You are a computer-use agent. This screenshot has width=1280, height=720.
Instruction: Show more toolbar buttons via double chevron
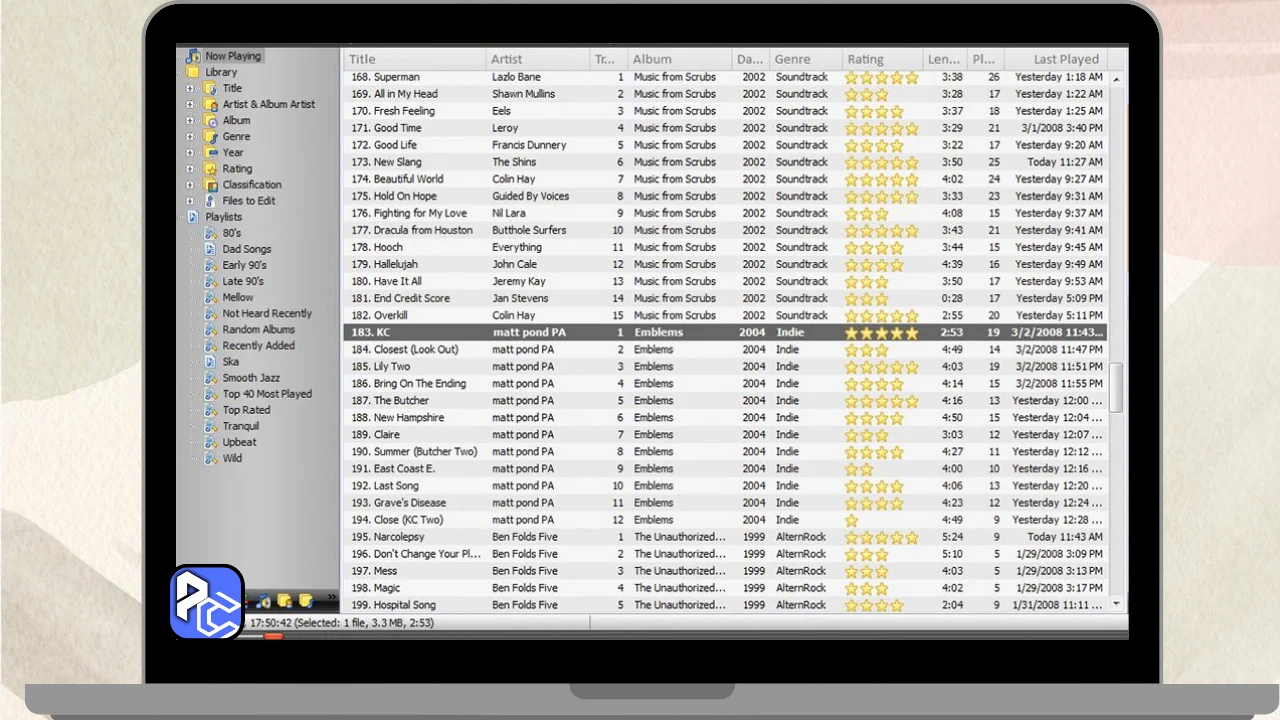(x=332, y=597)
